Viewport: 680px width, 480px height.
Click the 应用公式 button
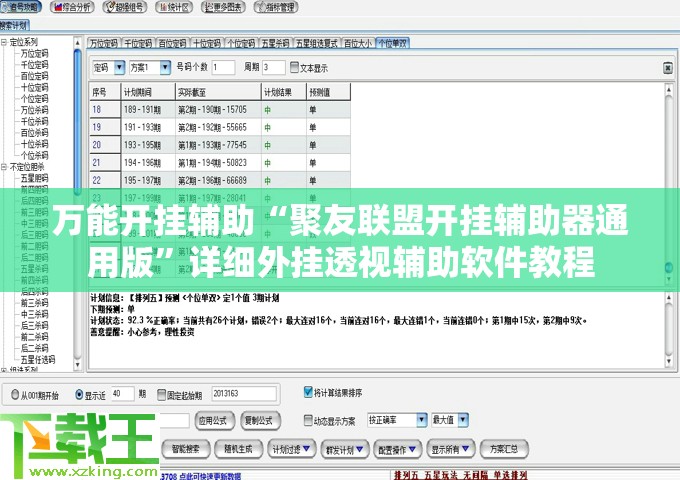pos(214,421)
